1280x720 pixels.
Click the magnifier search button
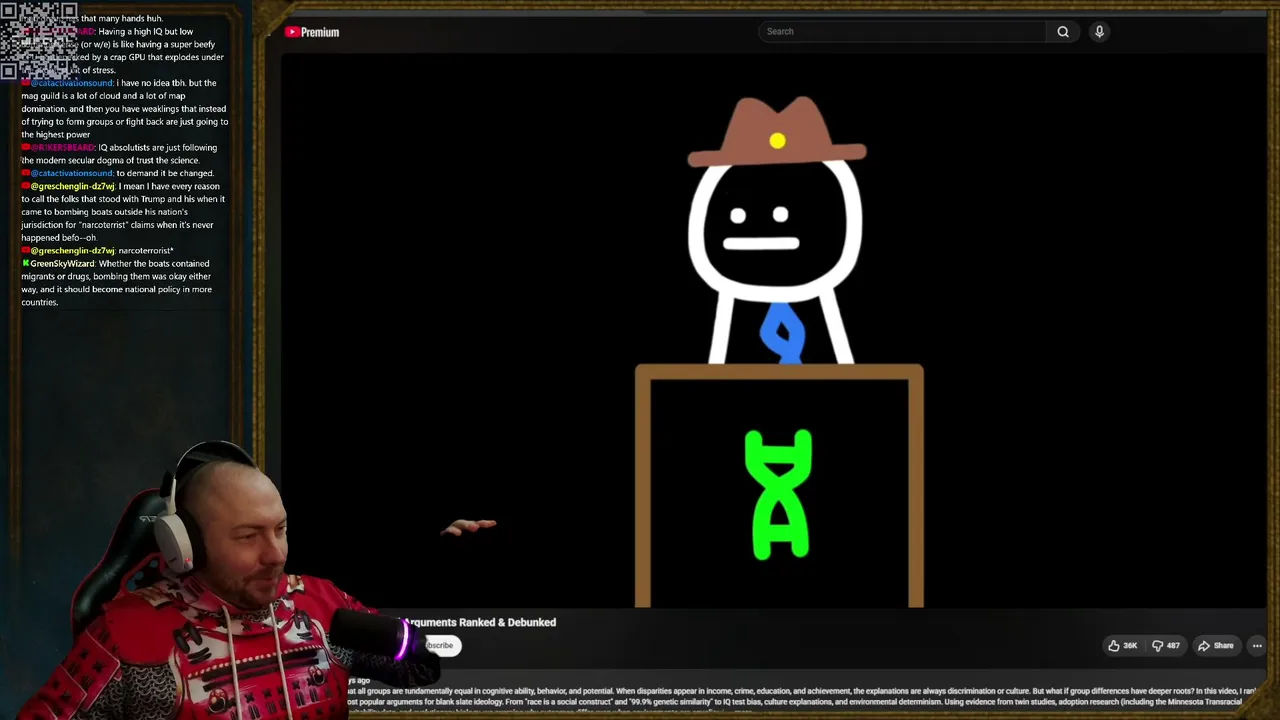[x=1063, y=31]
